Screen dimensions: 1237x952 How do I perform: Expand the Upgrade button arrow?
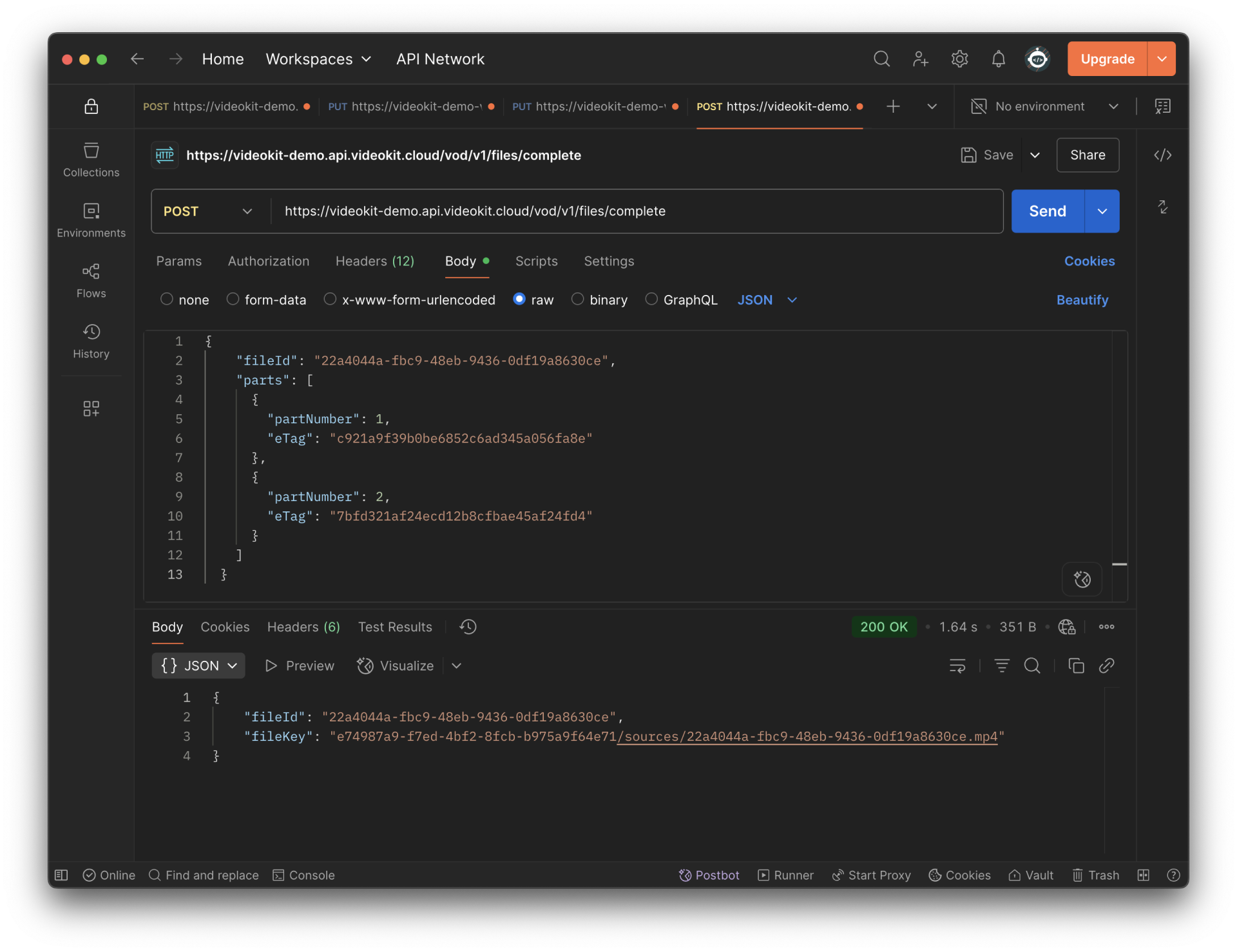(1162, 59)
